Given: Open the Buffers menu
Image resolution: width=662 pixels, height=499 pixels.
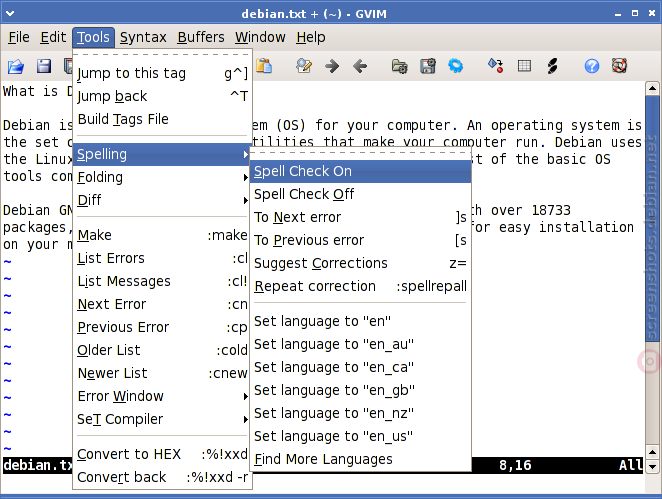Looking at the screenshot, I should (201, 37).
